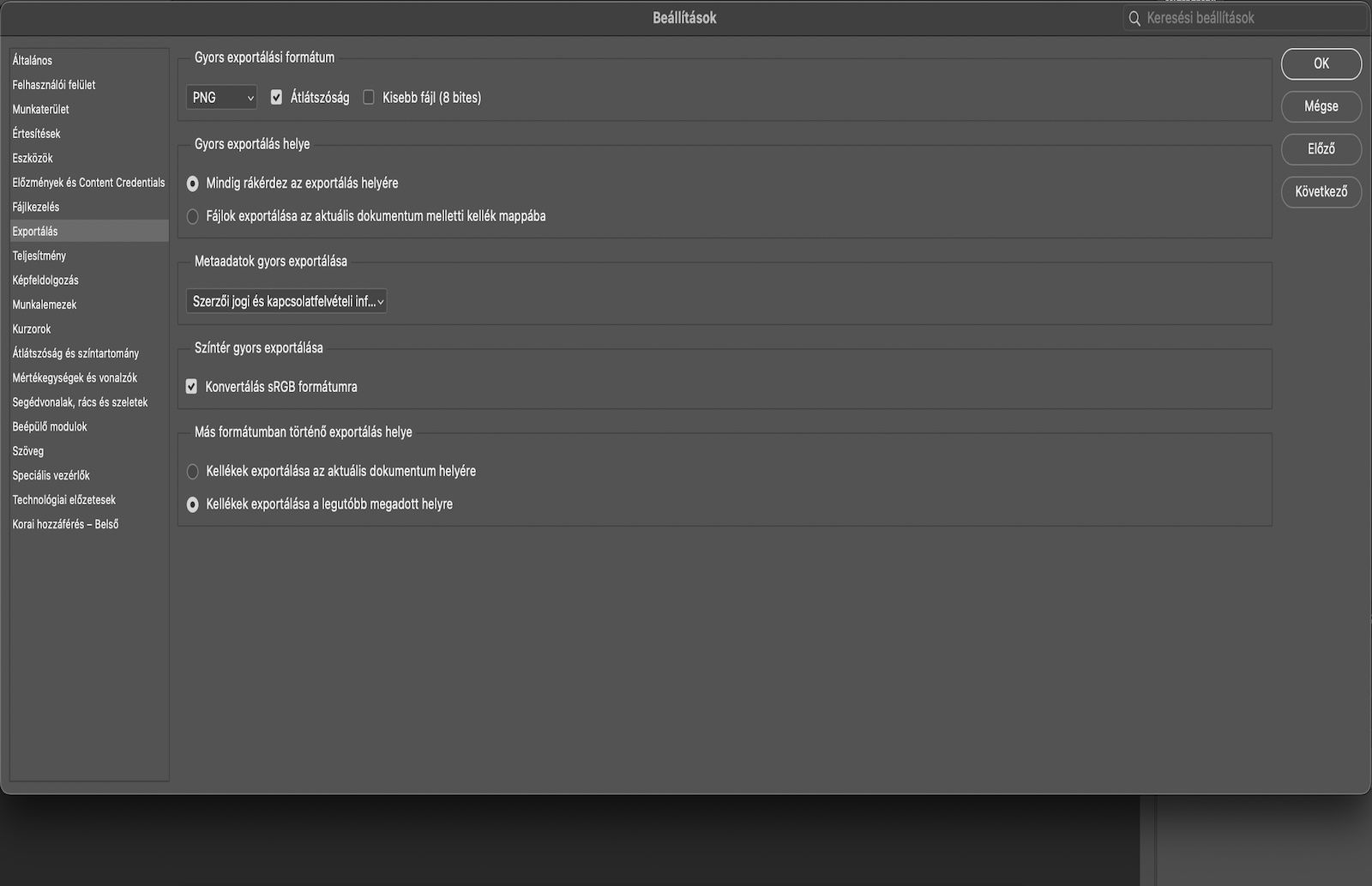The height and width of the screenshot is (886, 1372).
Task: Open the Munkaterület category
Action: (x=89, y=110)
